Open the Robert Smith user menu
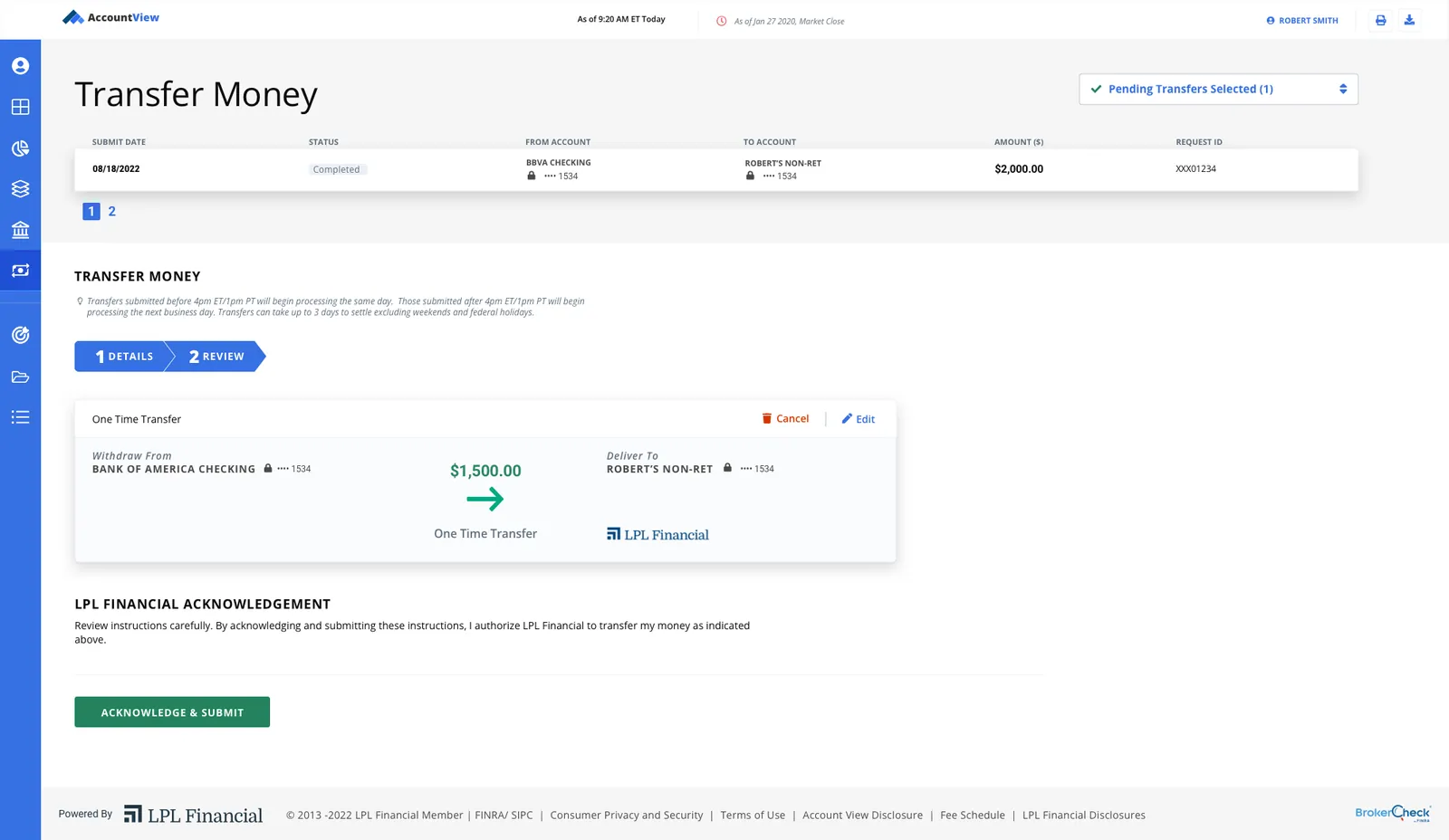The height and width of the screenshot is (840, 1449). (x=1302, y=21)
